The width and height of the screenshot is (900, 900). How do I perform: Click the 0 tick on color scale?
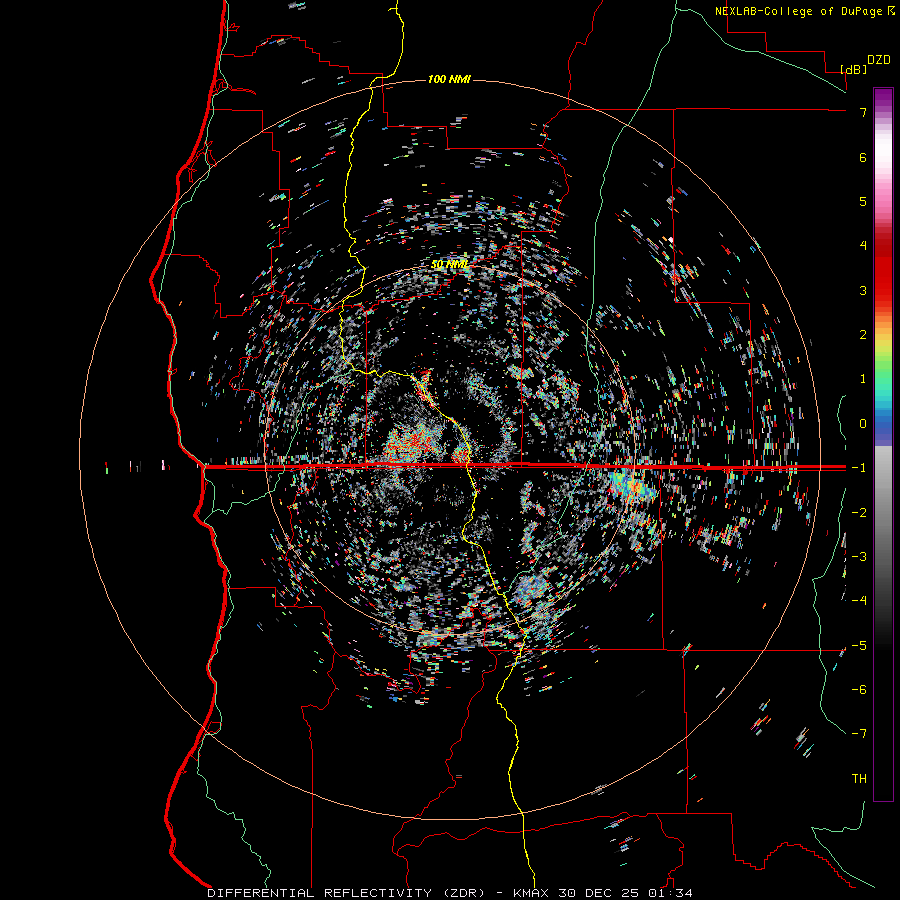pyautogui.click(x=863, y=424)
